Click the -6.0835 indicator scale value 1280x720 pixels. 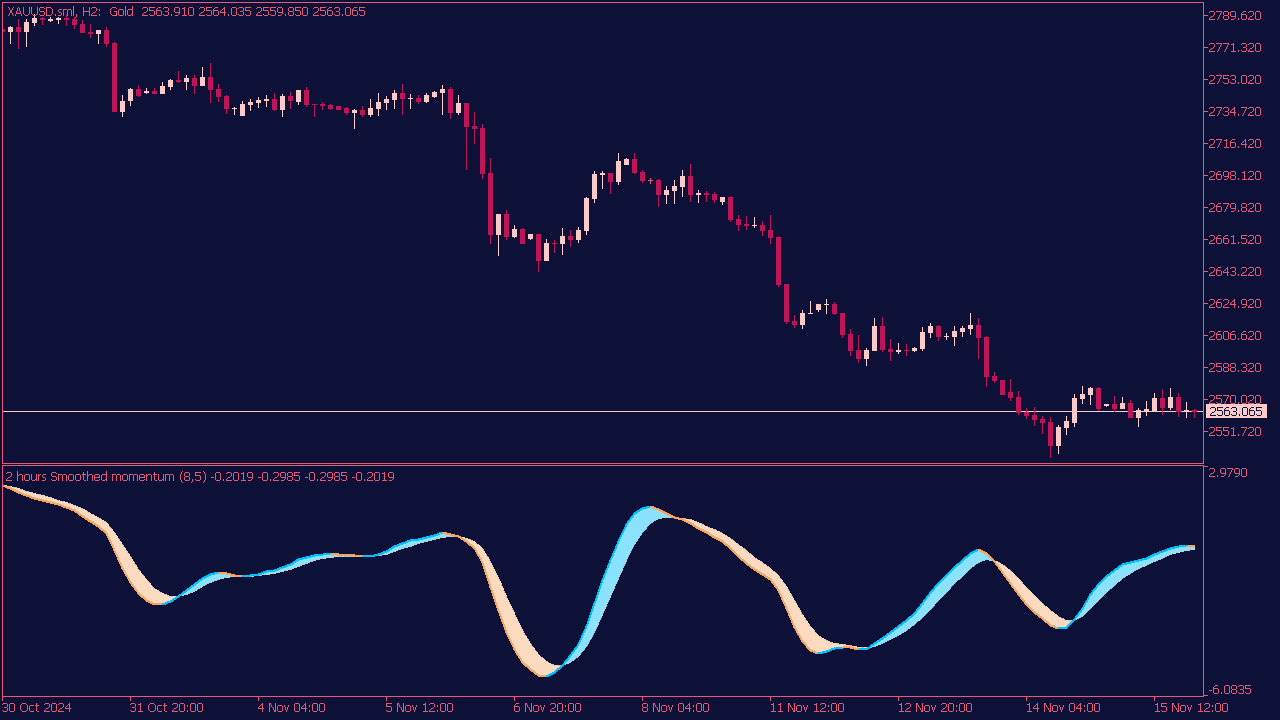1228,690
